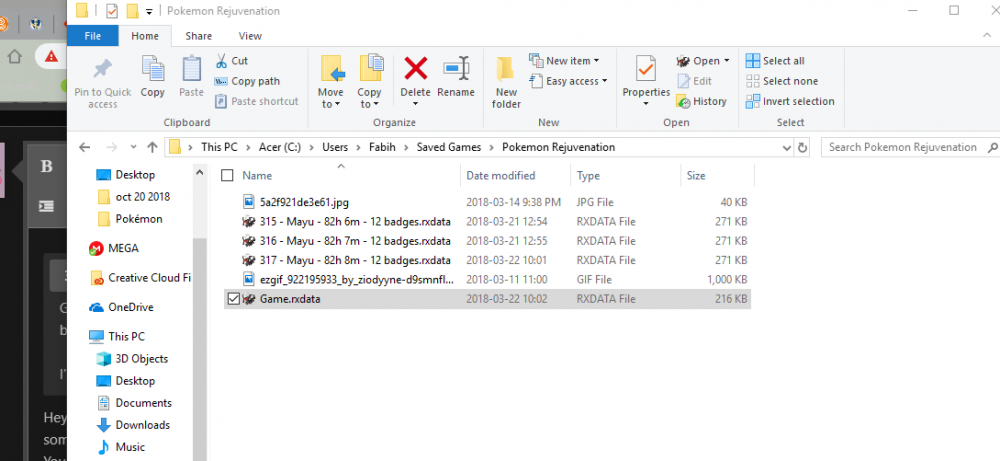This screenshot has width=1000, height=461.
Task: Sort by the Type column header
Action: [589, 176]
